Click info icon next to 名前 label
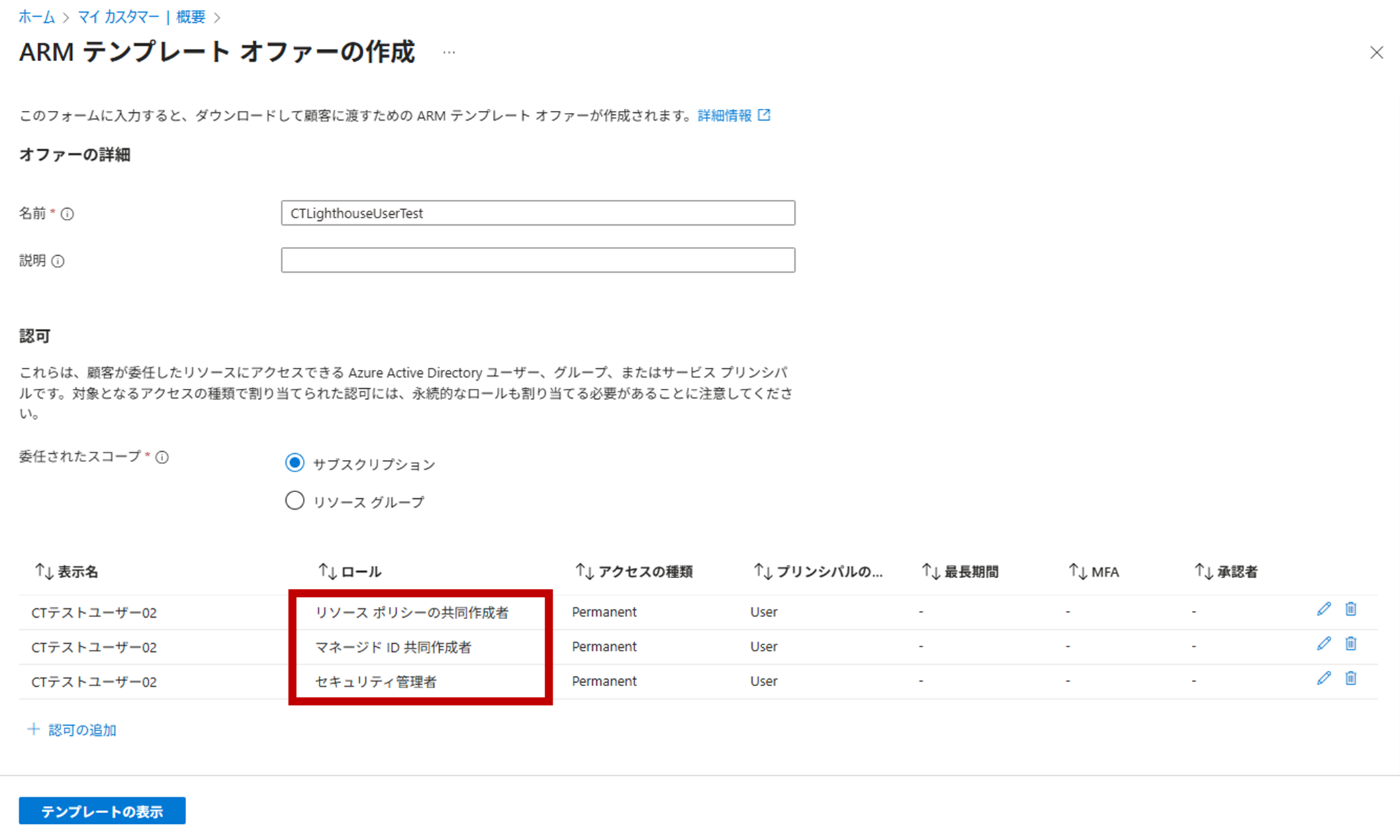This screenshot has height=840, width=1400. pyautogui.click(x=67, y=214)
